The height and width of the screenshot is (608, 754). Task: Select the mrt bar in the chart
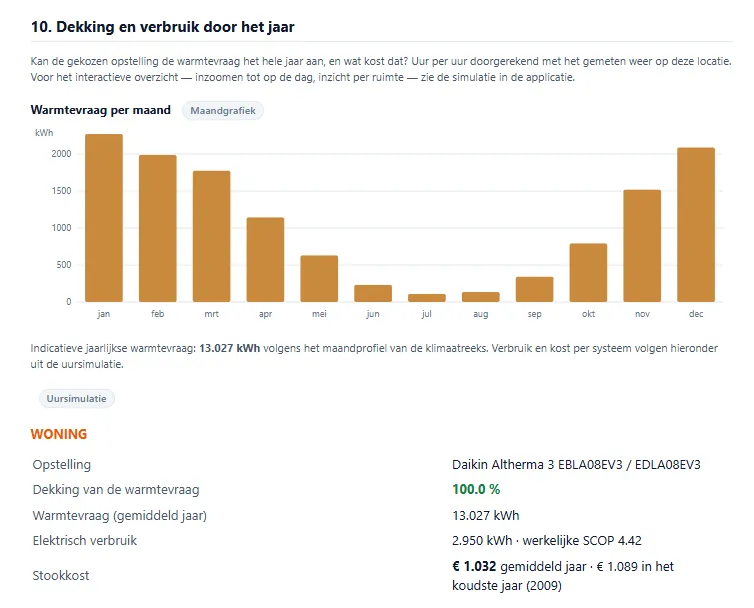pos(212,236)
